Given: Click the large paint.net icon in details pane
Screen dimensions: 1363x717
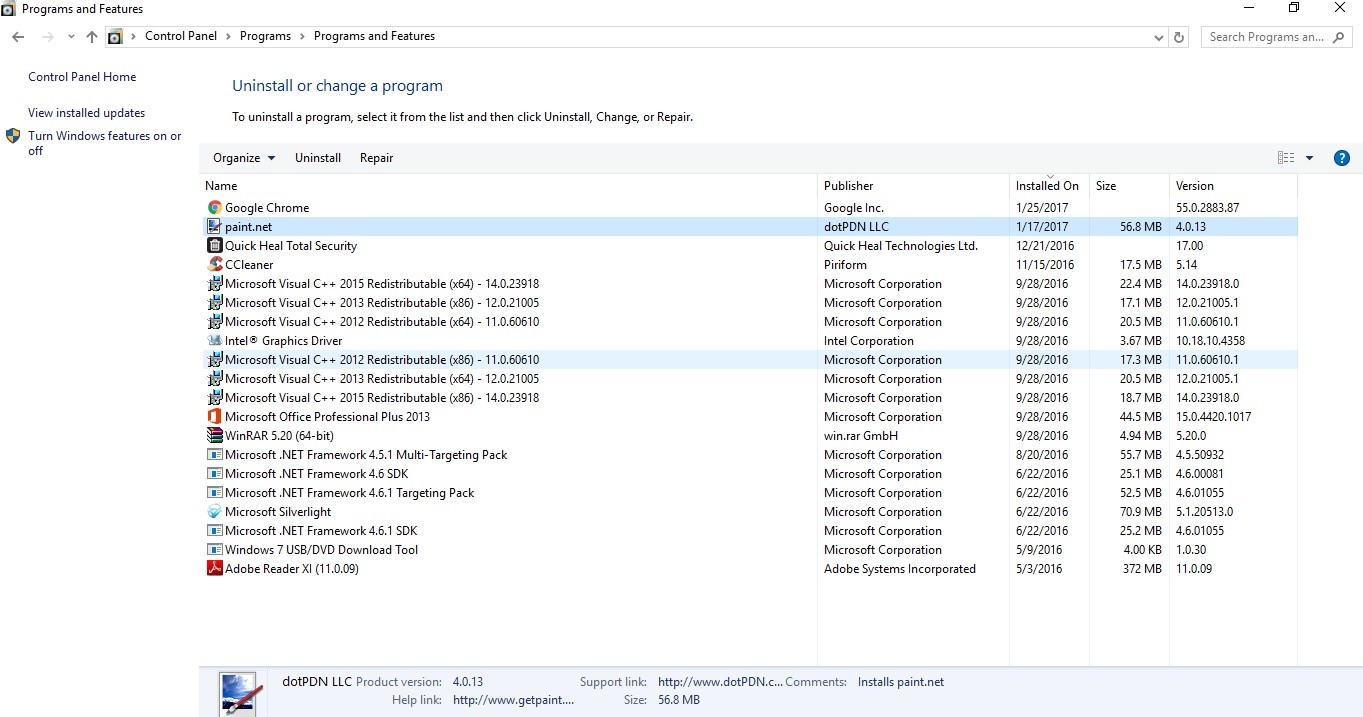Looking at the screenshot, I should [x=240, y=694].
